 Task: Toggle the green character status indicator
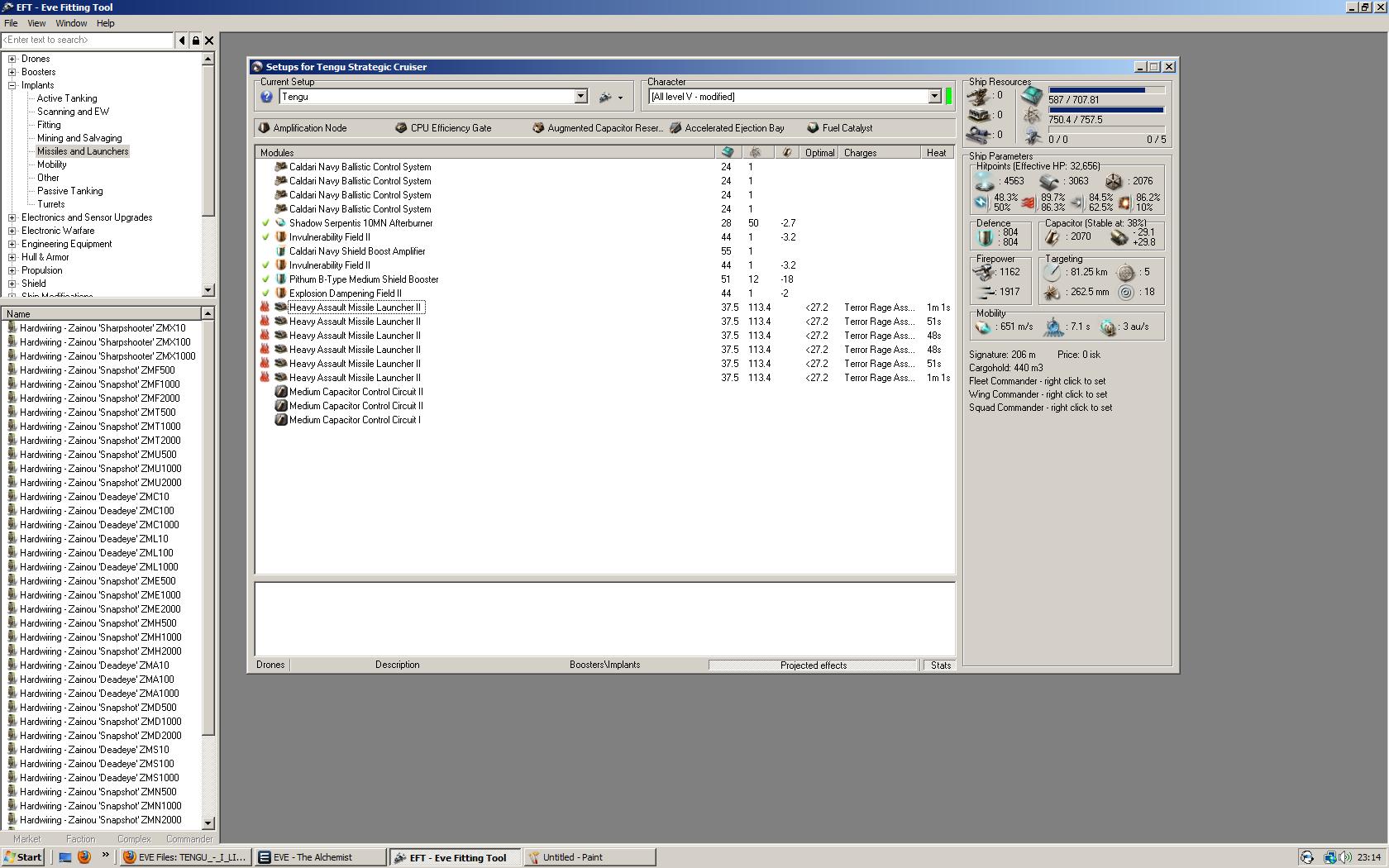pos(948,97)
